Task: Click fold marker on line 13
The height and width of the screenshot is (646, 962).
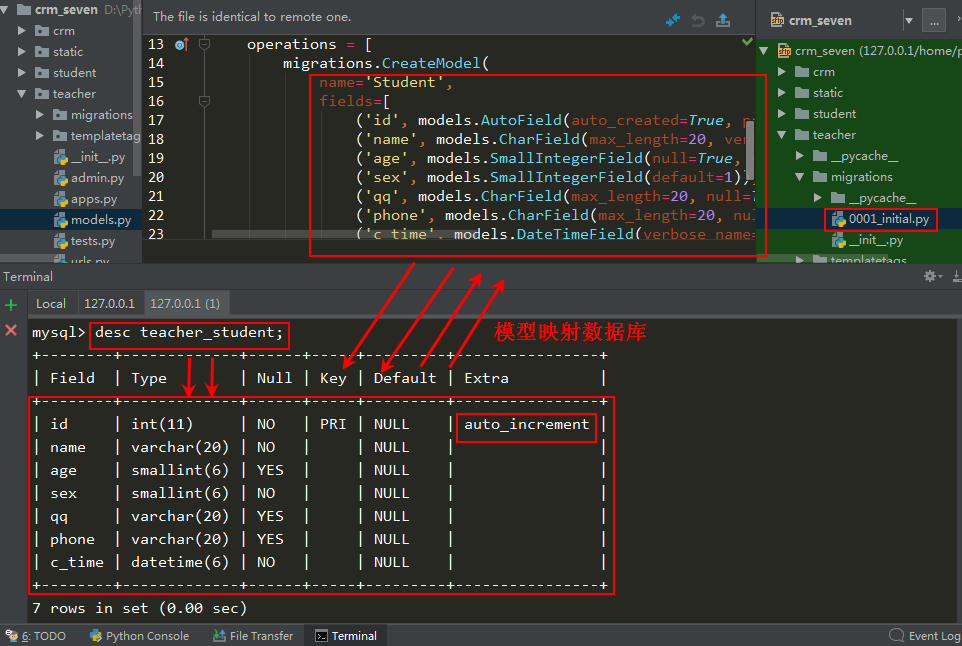Action: pos(205,44)
